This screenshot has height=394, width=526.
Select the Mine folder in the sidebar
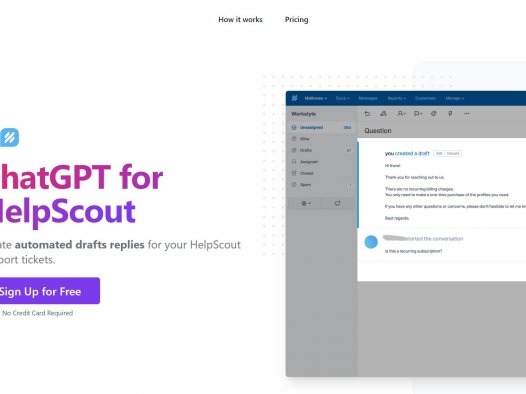(321, 139)
